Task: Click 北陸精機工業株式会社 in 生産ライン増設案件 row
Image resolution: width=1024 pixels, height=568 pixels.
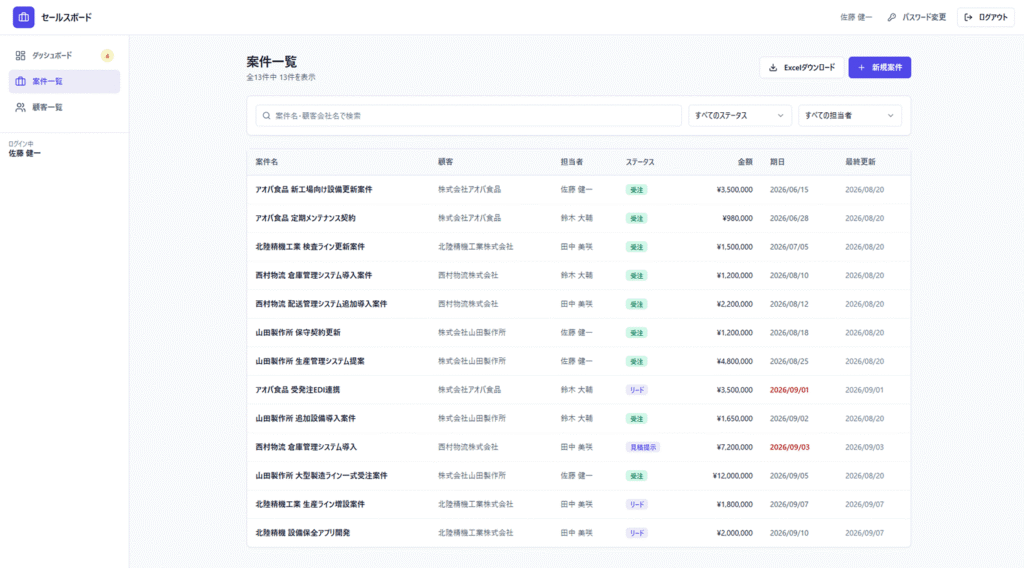Action: 475,505
